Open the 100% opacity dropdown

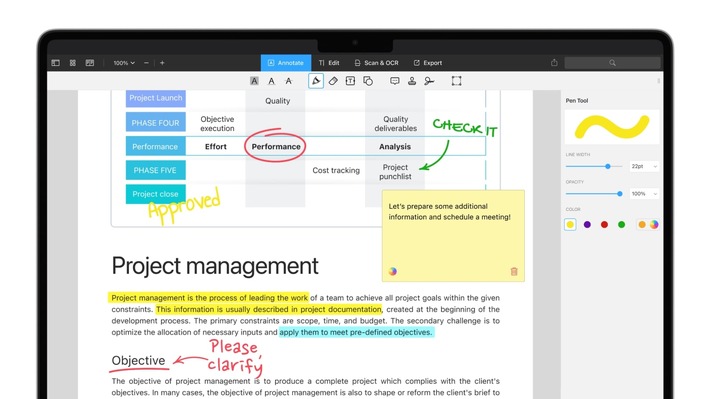(644, 194)
